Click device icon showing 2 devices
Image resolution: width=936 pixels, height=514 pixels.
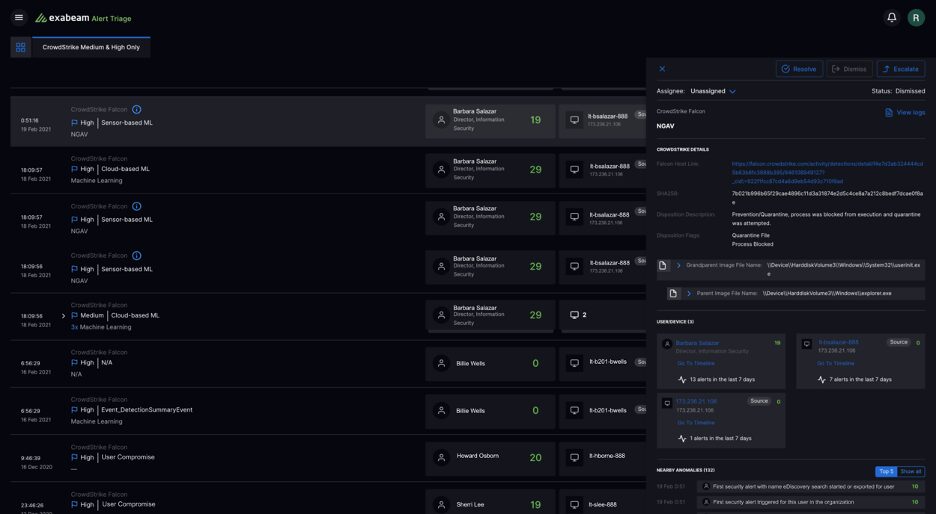[x=574, y=315]
